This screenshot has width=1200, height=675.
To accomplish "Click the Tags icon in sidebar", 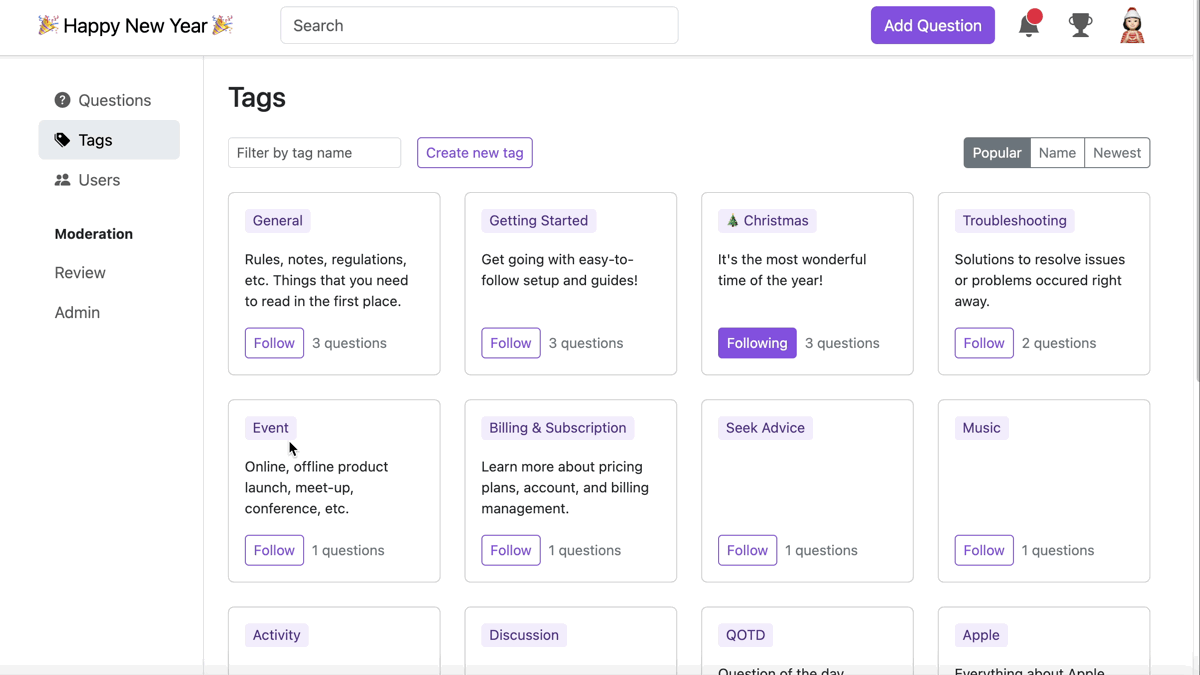I will (x=62, y=140).
